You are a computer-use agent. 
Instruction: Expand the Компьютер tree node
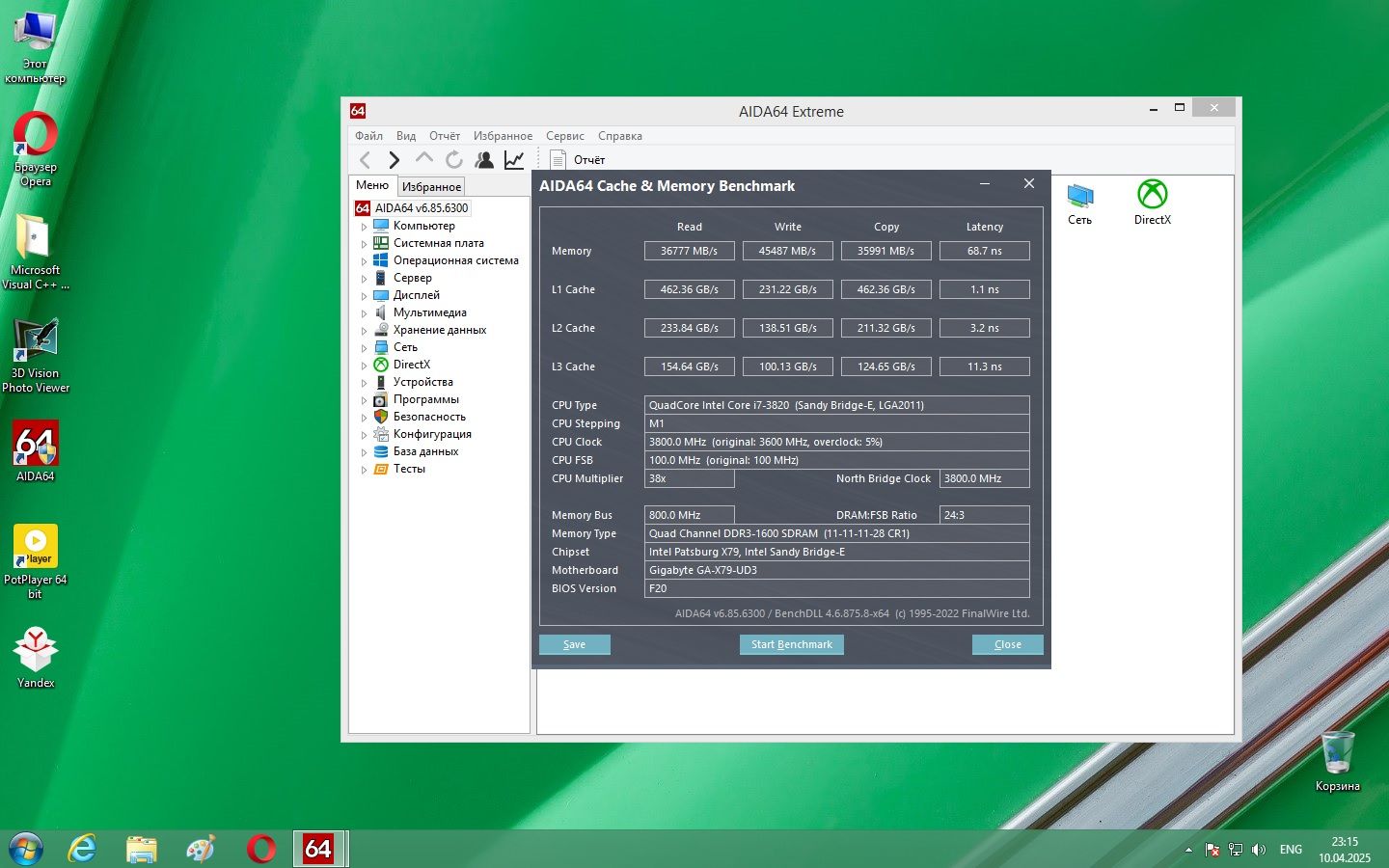[365, 227]
